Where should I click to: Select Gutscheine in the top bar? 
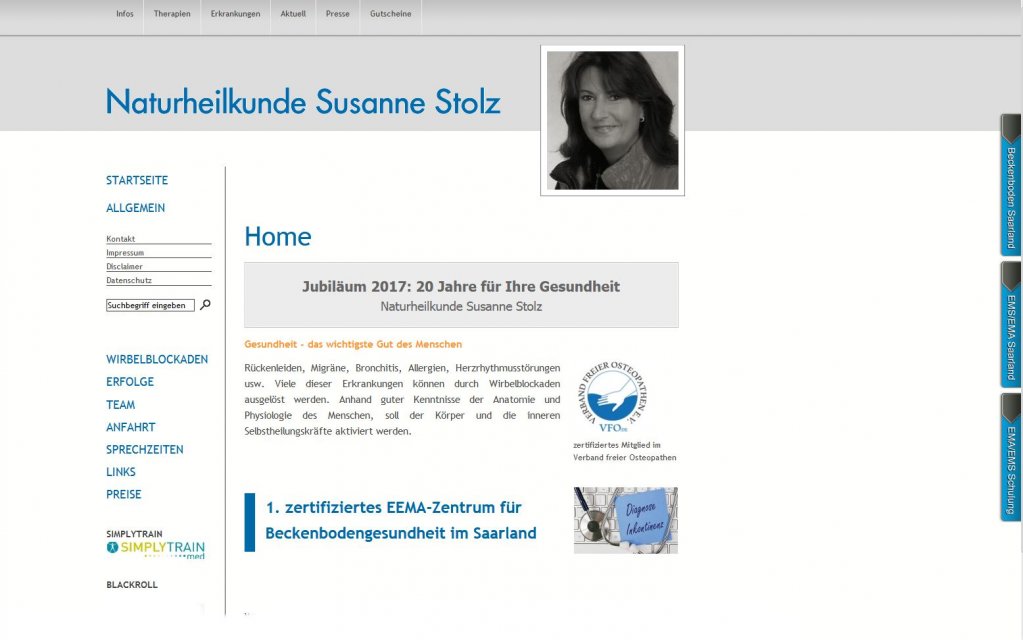390,14
